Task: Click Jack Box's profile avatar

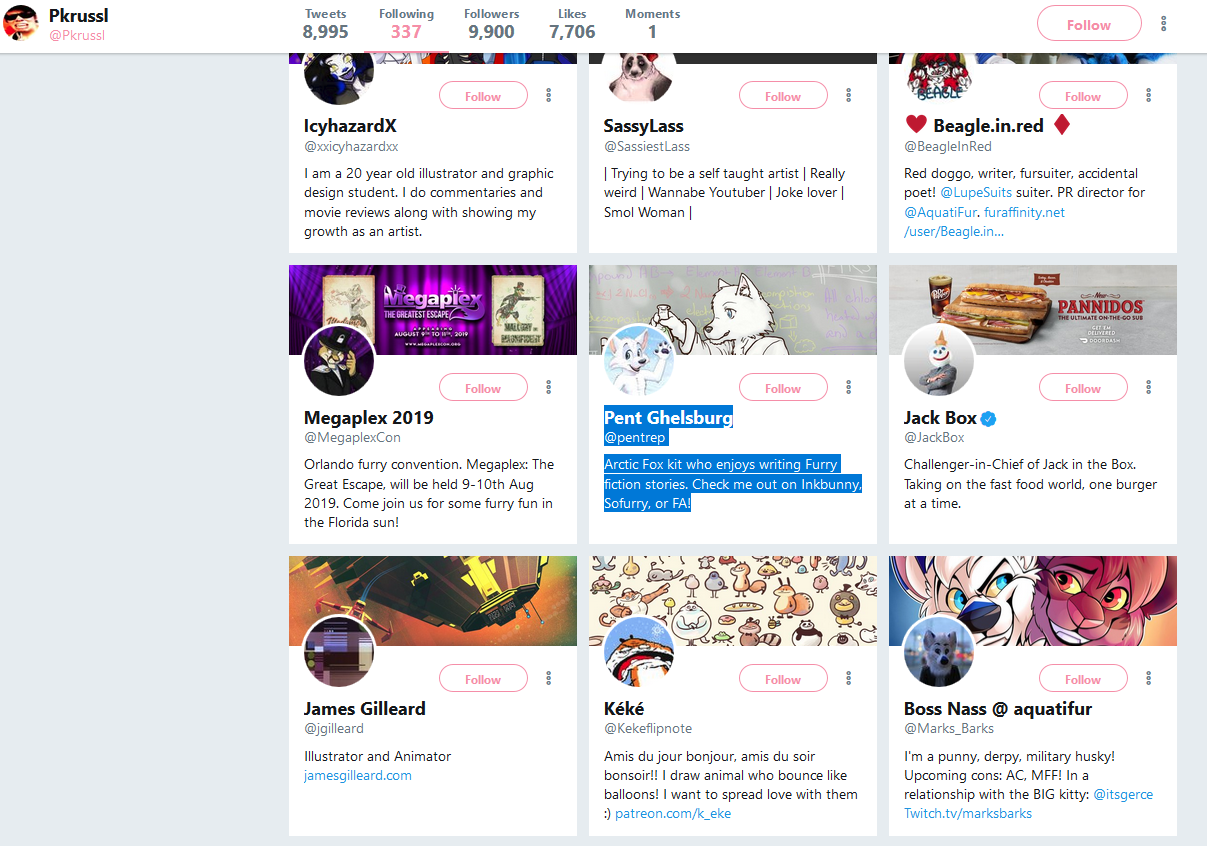Action: [x=939, y=360]
